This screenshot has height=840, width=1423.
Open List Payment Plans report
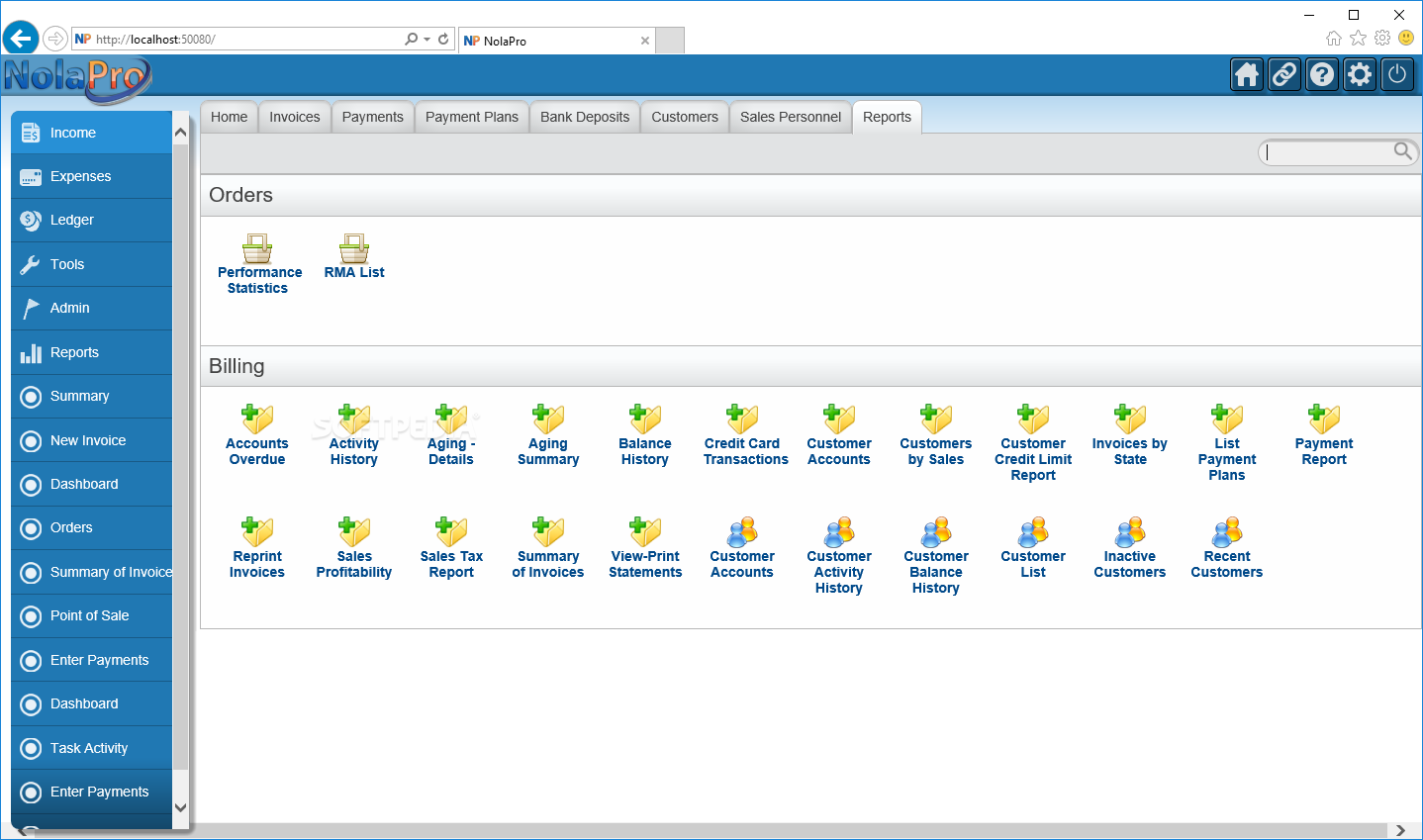tap(1227, 442)
